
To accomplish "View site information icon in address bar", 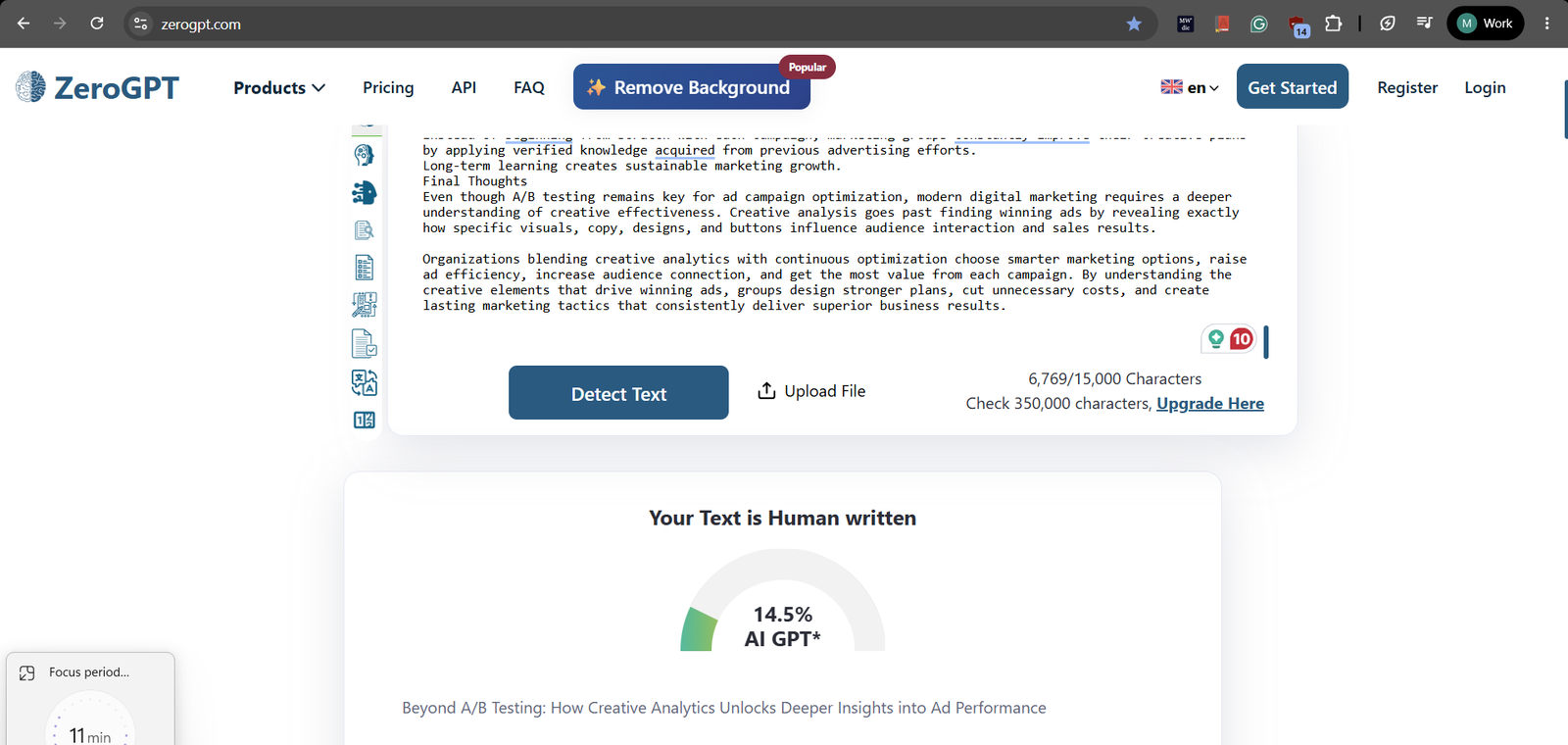I will [141, 24].
